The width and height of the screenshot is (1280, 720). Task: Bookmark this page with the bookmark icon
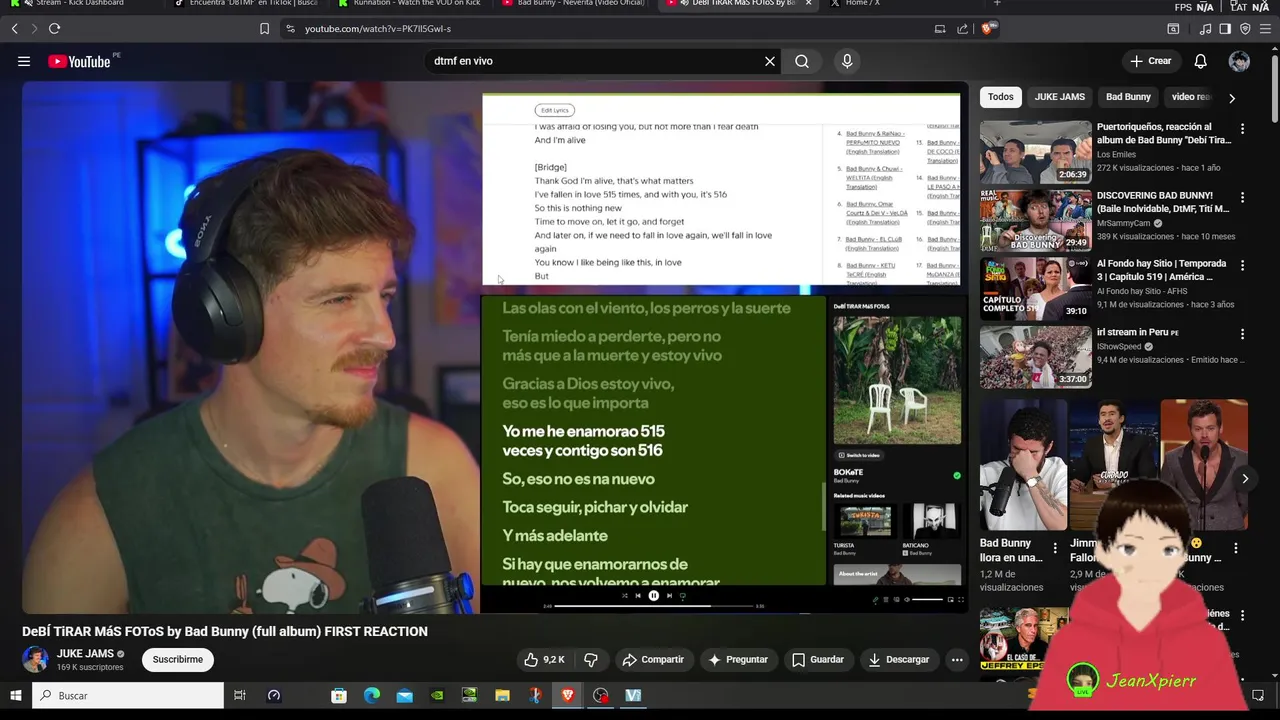[264, 29]
